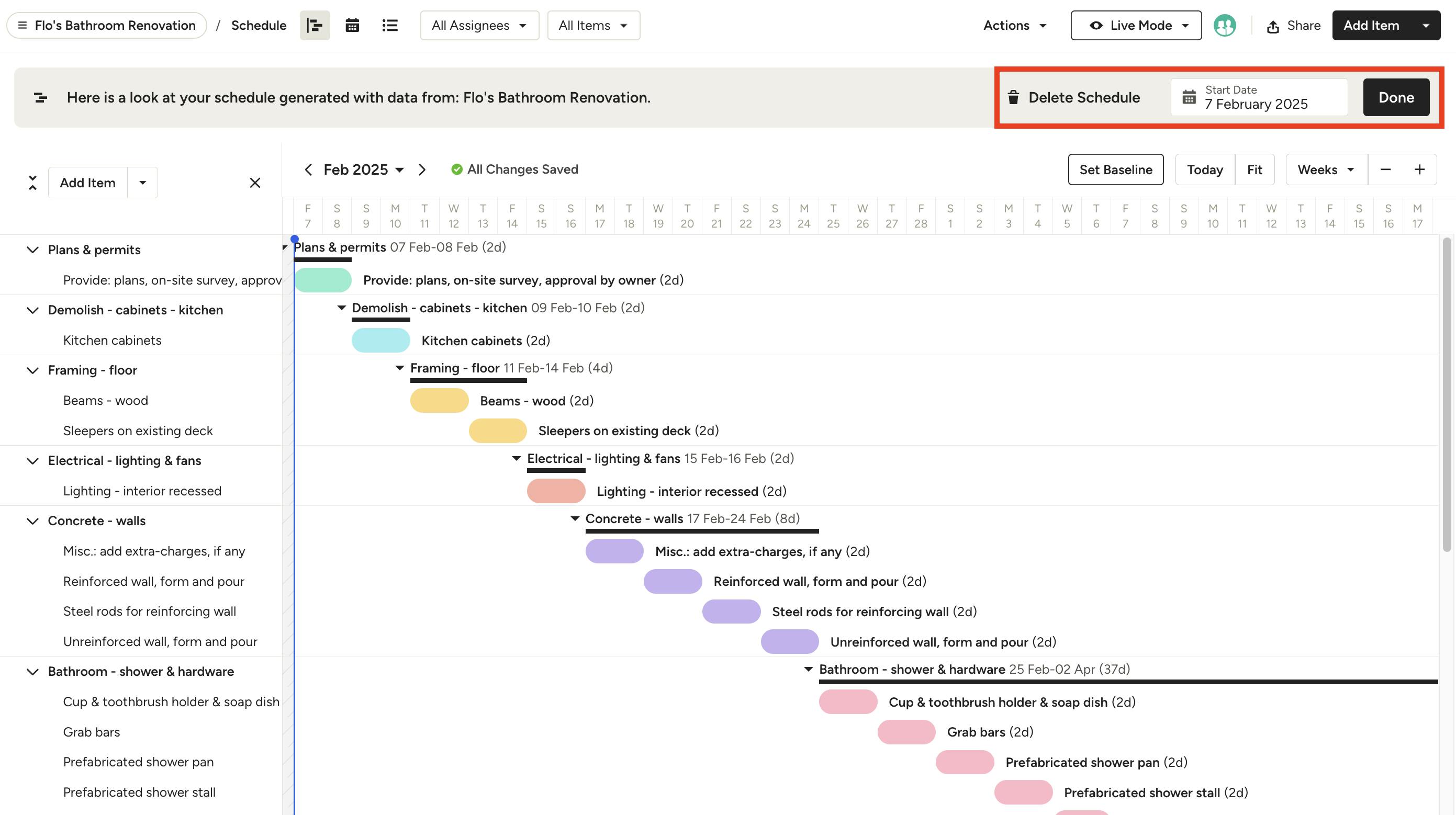Image resolution: width=1456 pixels, height=815 pixels.
Task: Select the Gantt chart view icon
Action: click(x=314, y=25)
